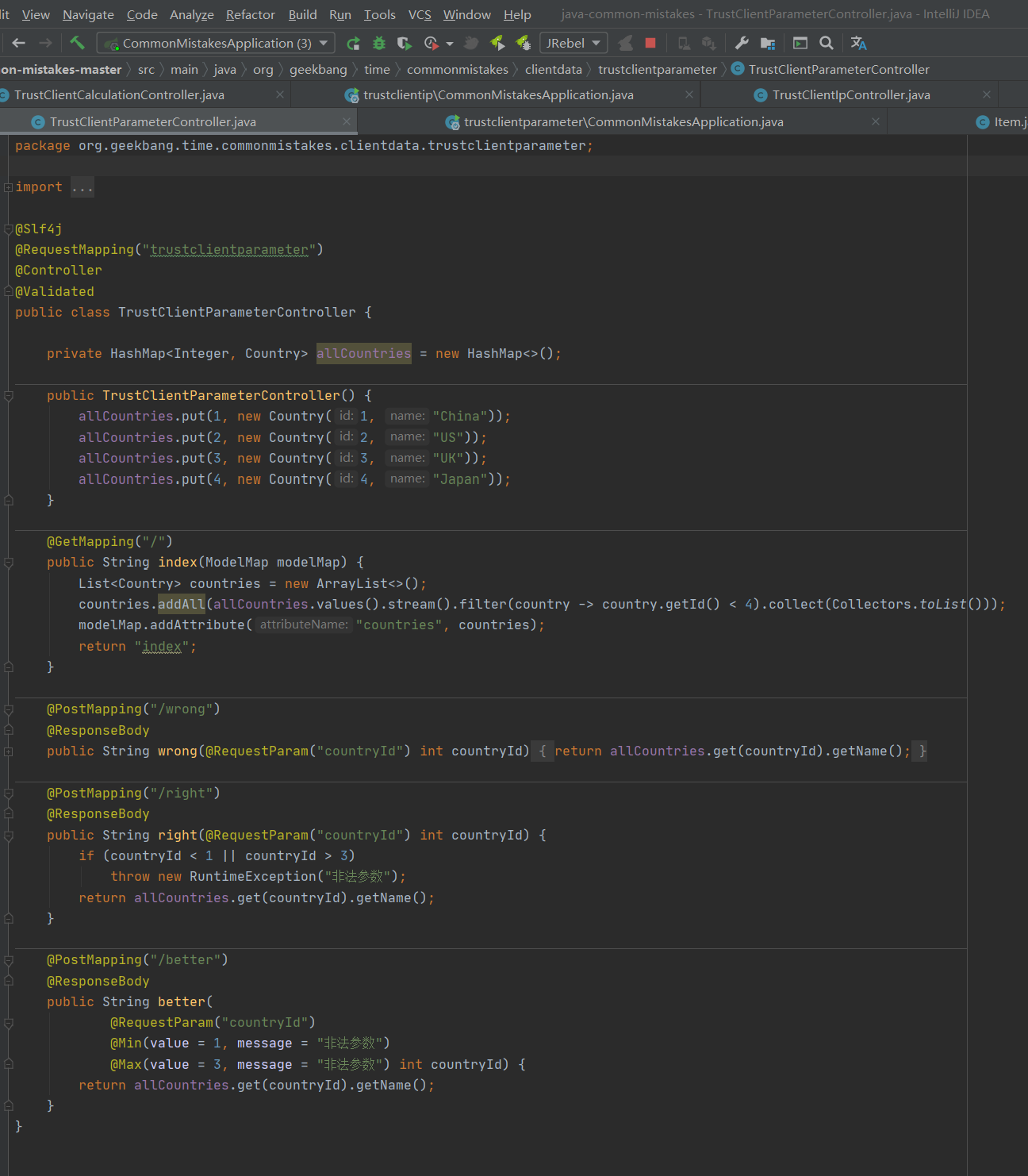
Task: Switch to trustclientparameter\CommonMistakesApplication.java tab
Action: tap(623, 121)
